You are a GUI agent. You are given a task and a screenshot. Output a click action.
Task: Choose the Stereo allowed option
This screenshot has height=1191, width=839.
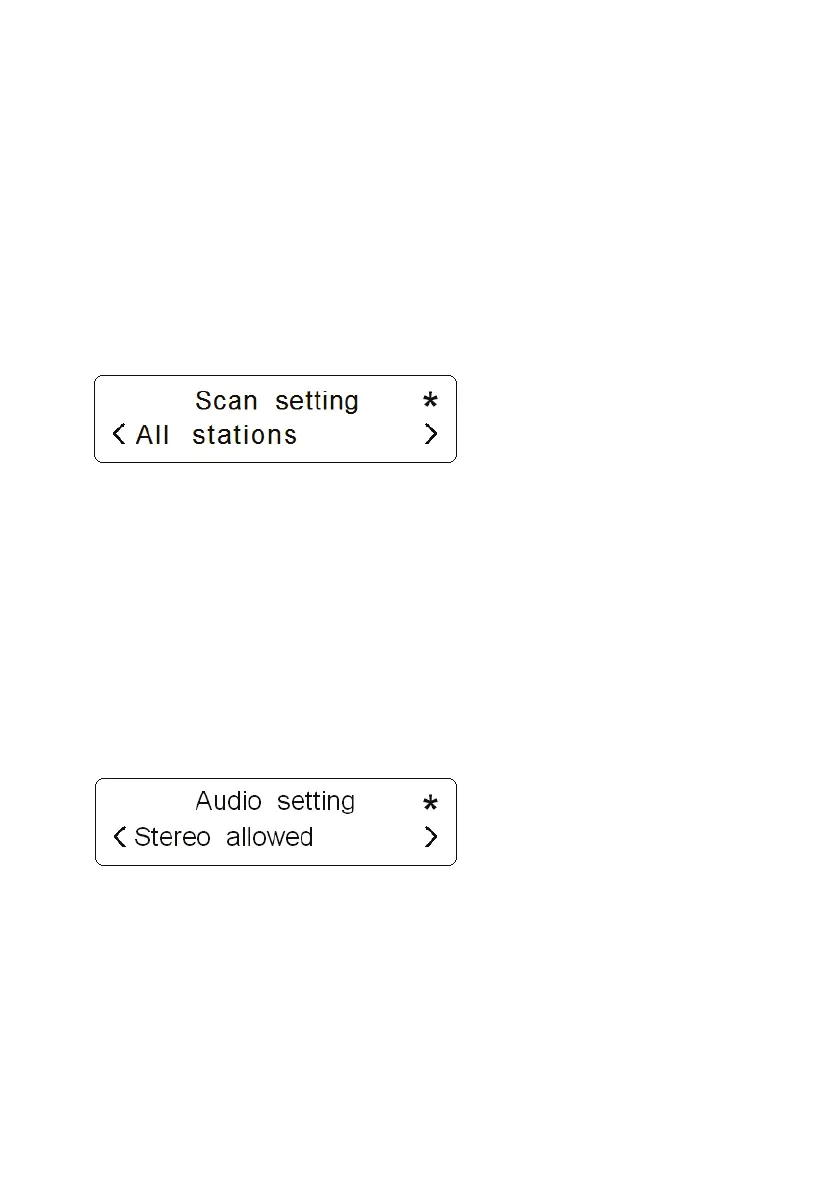[224, 837]
